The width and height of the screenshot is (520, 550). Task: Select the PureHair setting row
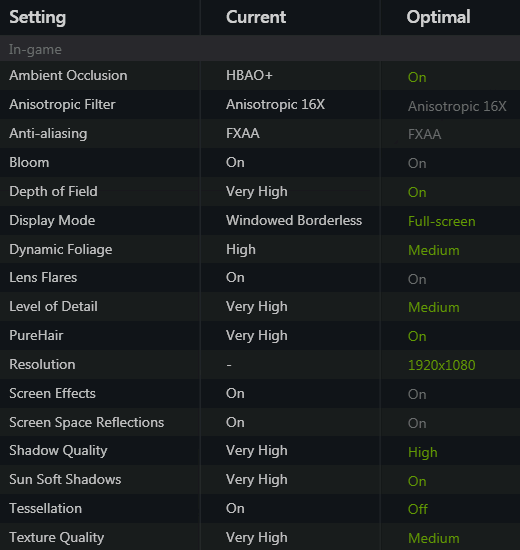pos(260,336)
